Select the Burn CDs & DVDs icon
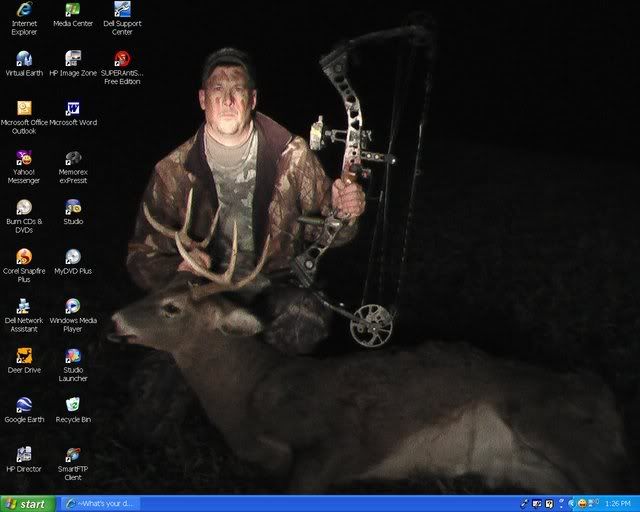640x512 pixels. tap(24, 216)
